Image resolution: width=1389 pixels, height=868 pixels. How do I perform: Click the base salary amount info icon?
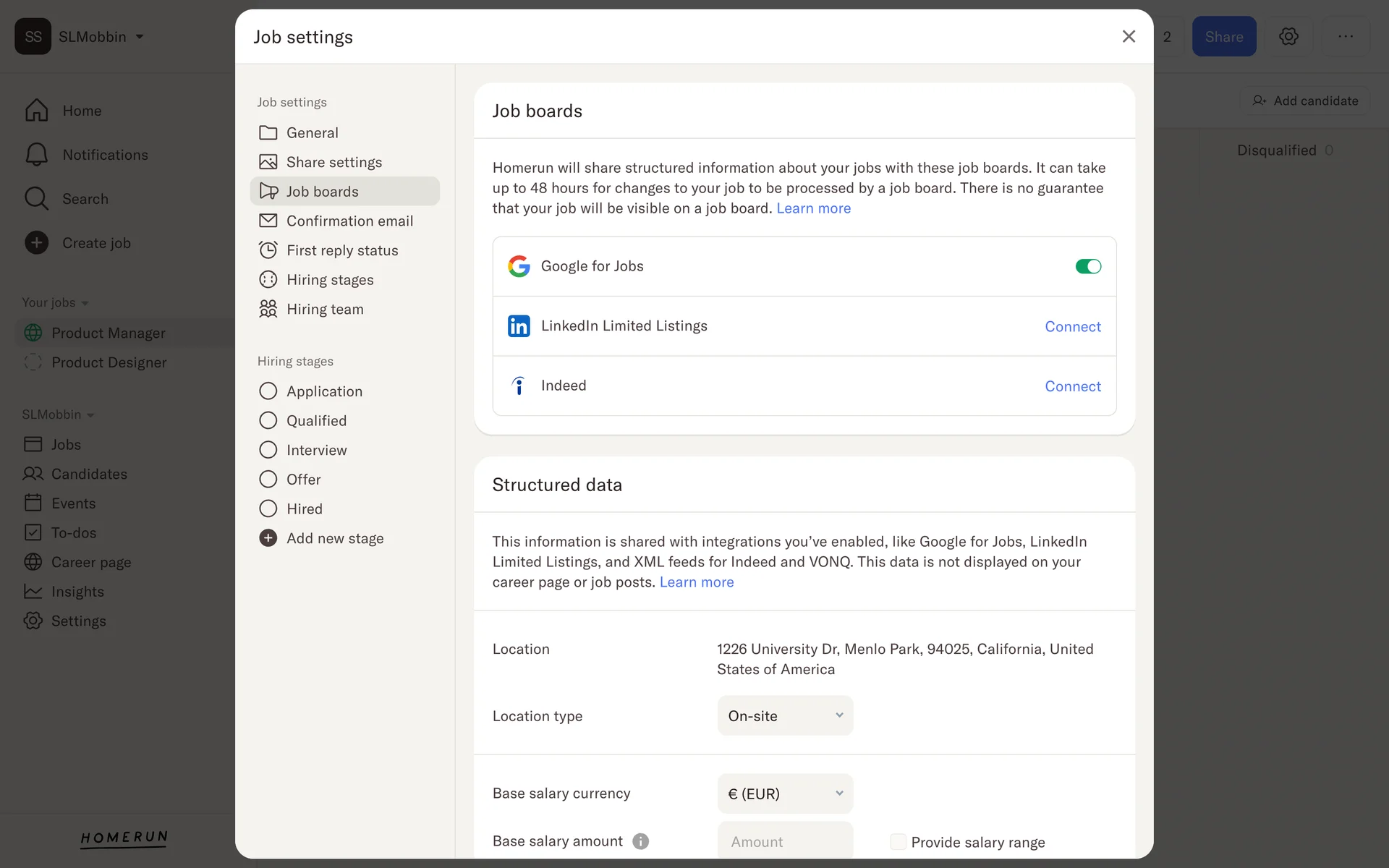coord(640,841)
